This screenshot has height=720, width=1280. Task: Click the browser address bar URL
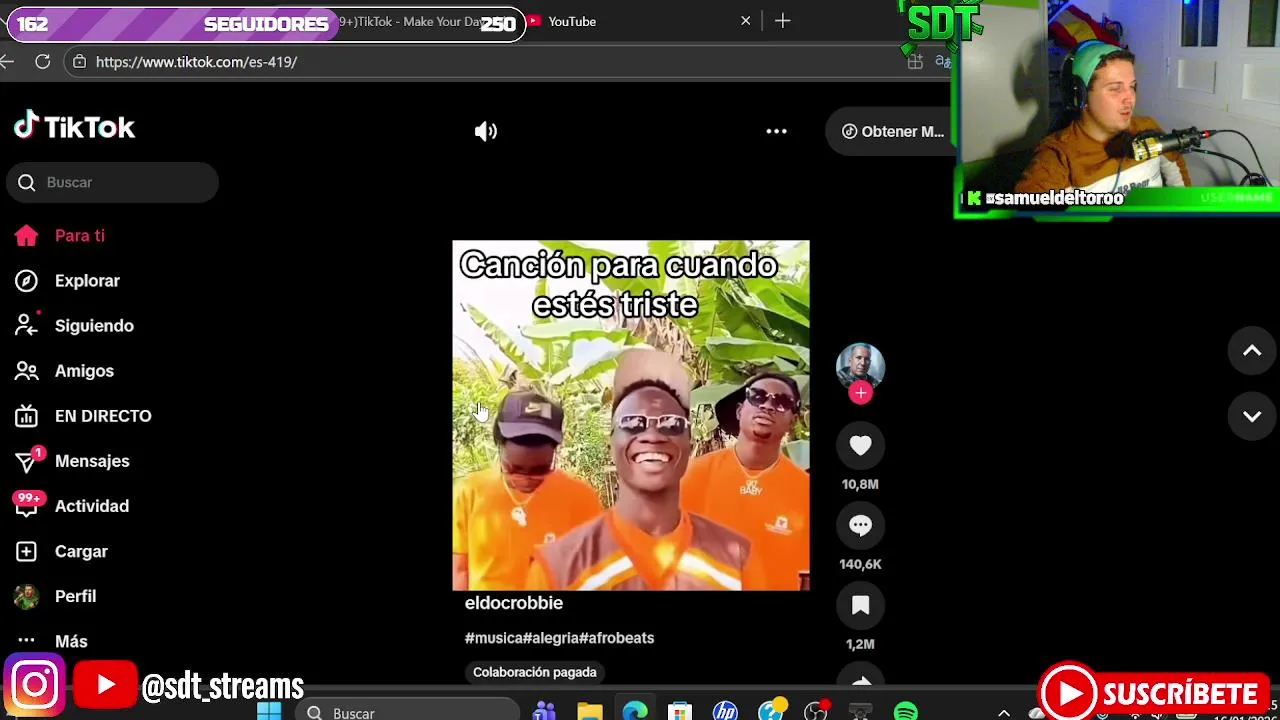pyautogui.click(x=196, y=62)
